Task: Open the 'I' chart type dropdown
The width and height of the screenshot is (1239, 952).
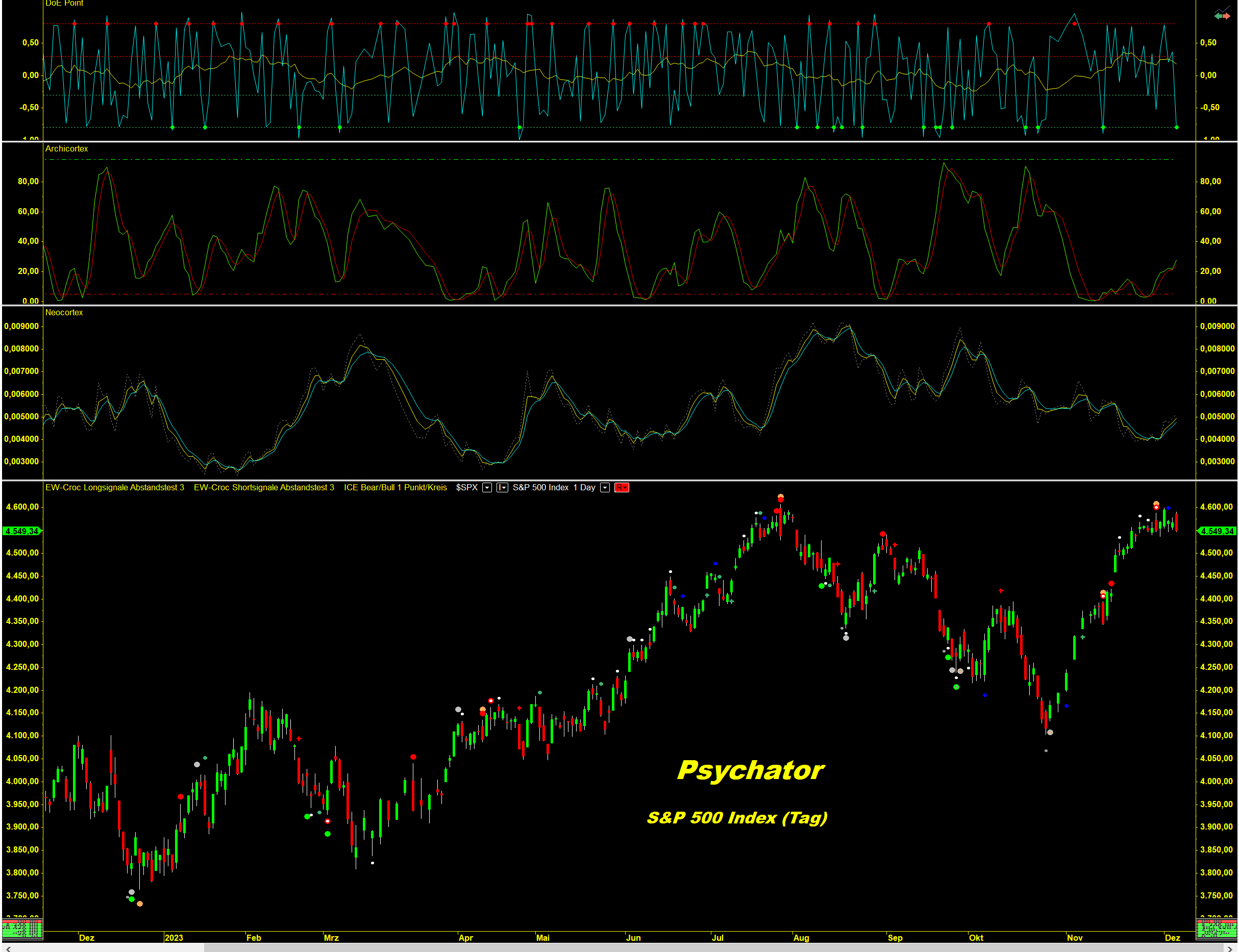Action: click(x=502, y=487)
